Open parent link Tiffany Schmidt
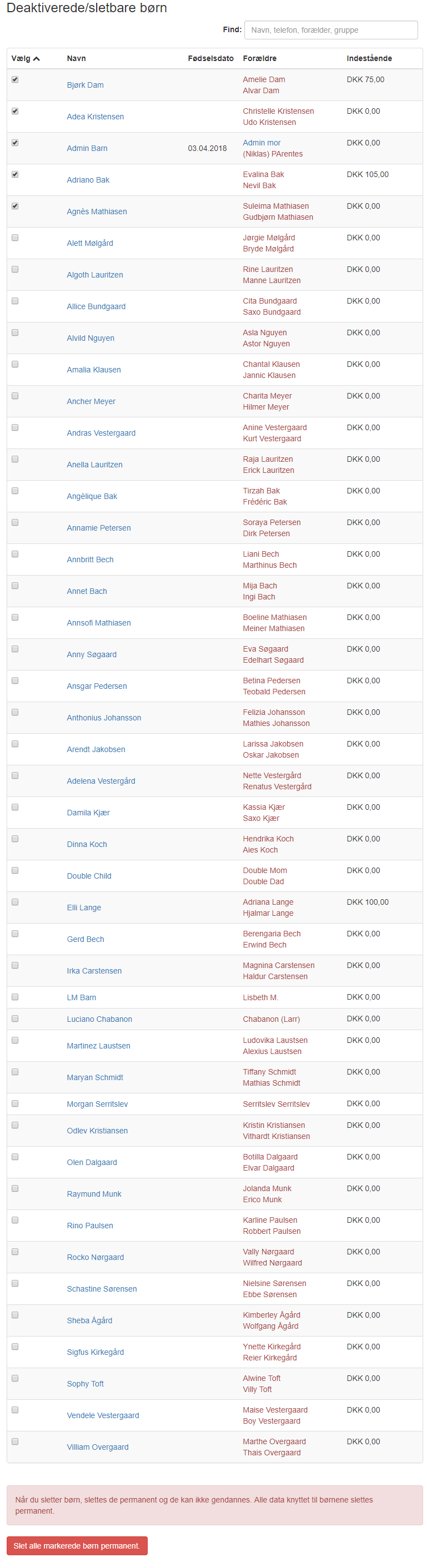The image size is (427, 1568). (x=269, y=1072)
